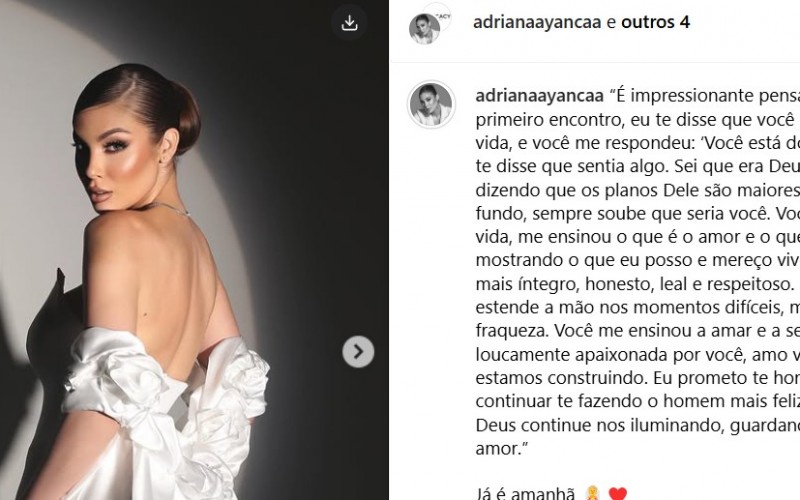Click the caption line "primeiro encontro, eu te disse"

coord(638,119)
